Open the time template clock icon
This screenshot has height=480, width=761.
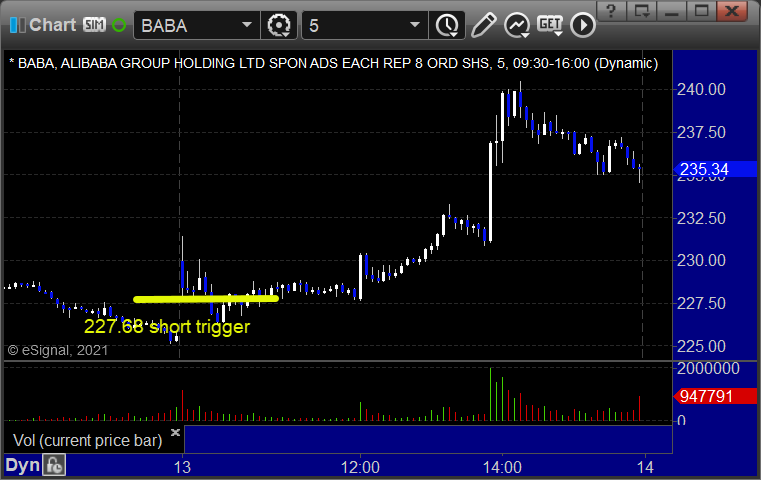(447, 25)
